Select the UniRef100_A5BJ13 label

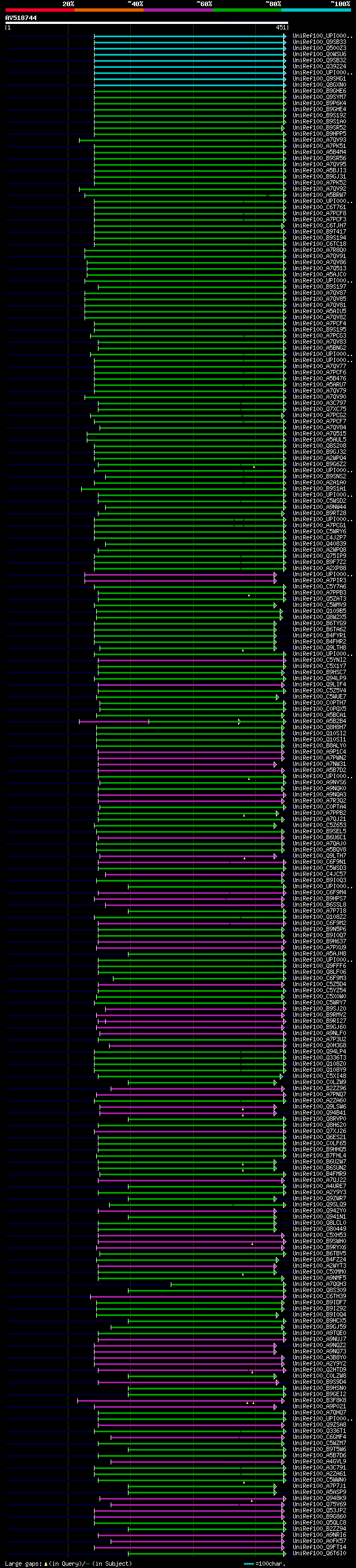tap(319, 170)
